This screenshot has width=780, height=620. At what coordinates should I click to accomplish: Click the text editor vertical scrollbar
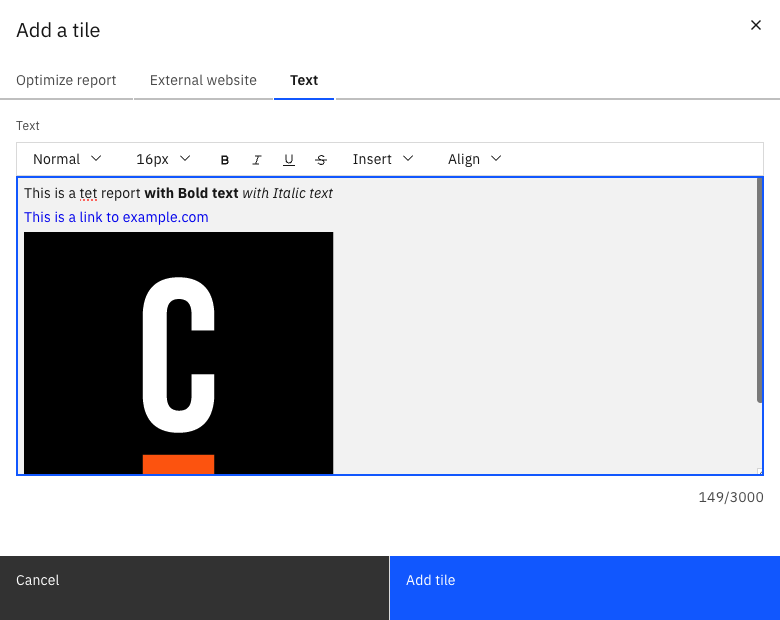[x=760, y=291]
